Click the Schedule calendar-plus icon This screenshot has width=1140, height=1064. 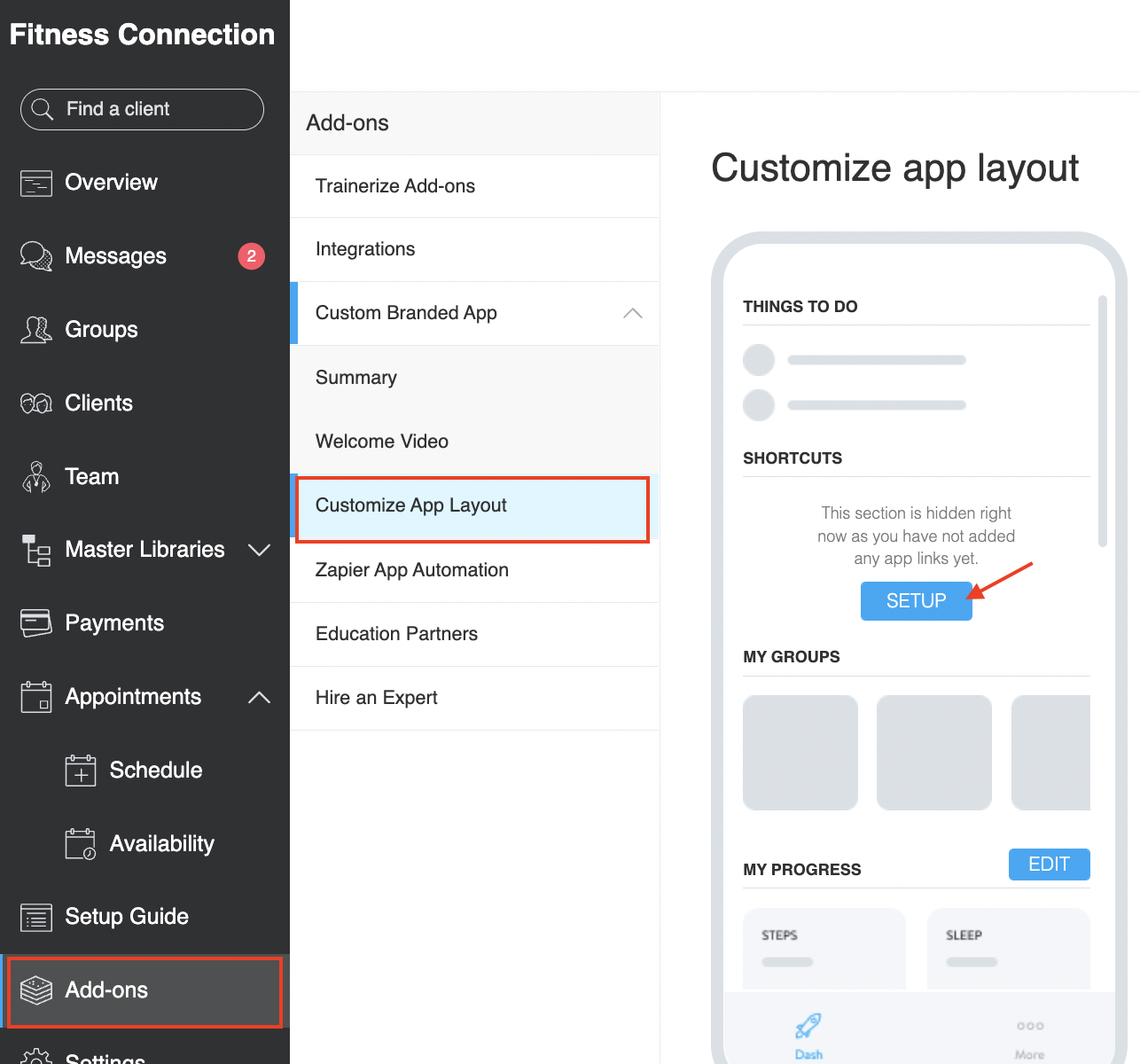point(81,771)
